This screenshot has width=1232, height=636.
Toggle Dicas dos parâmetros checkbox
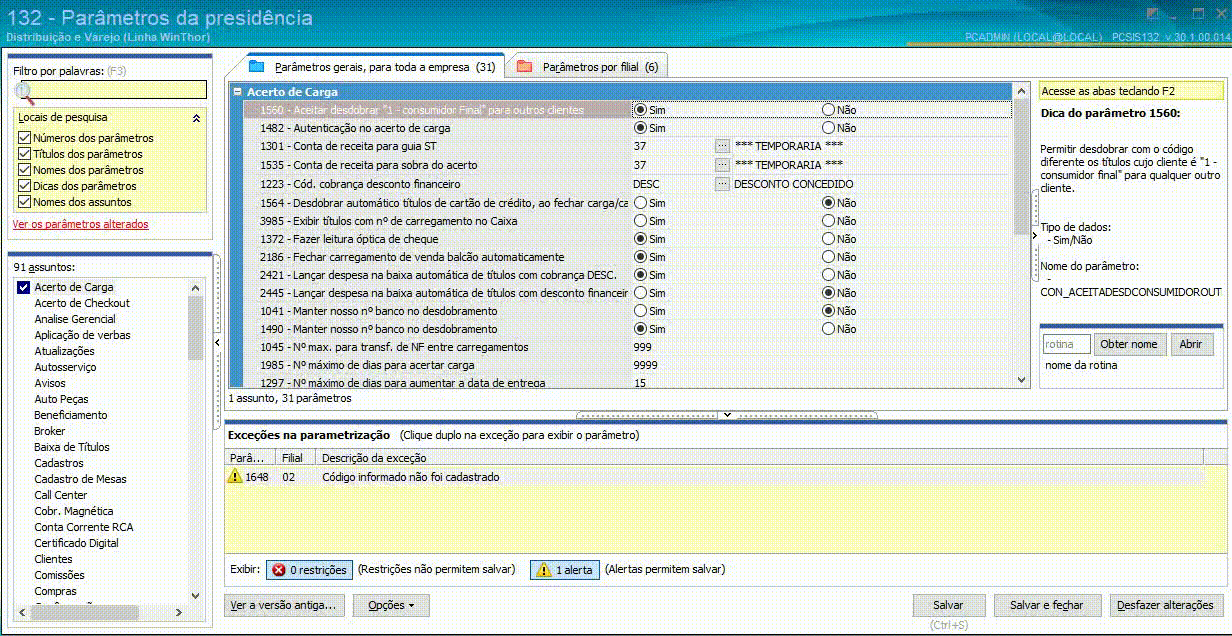pos(24,186)
